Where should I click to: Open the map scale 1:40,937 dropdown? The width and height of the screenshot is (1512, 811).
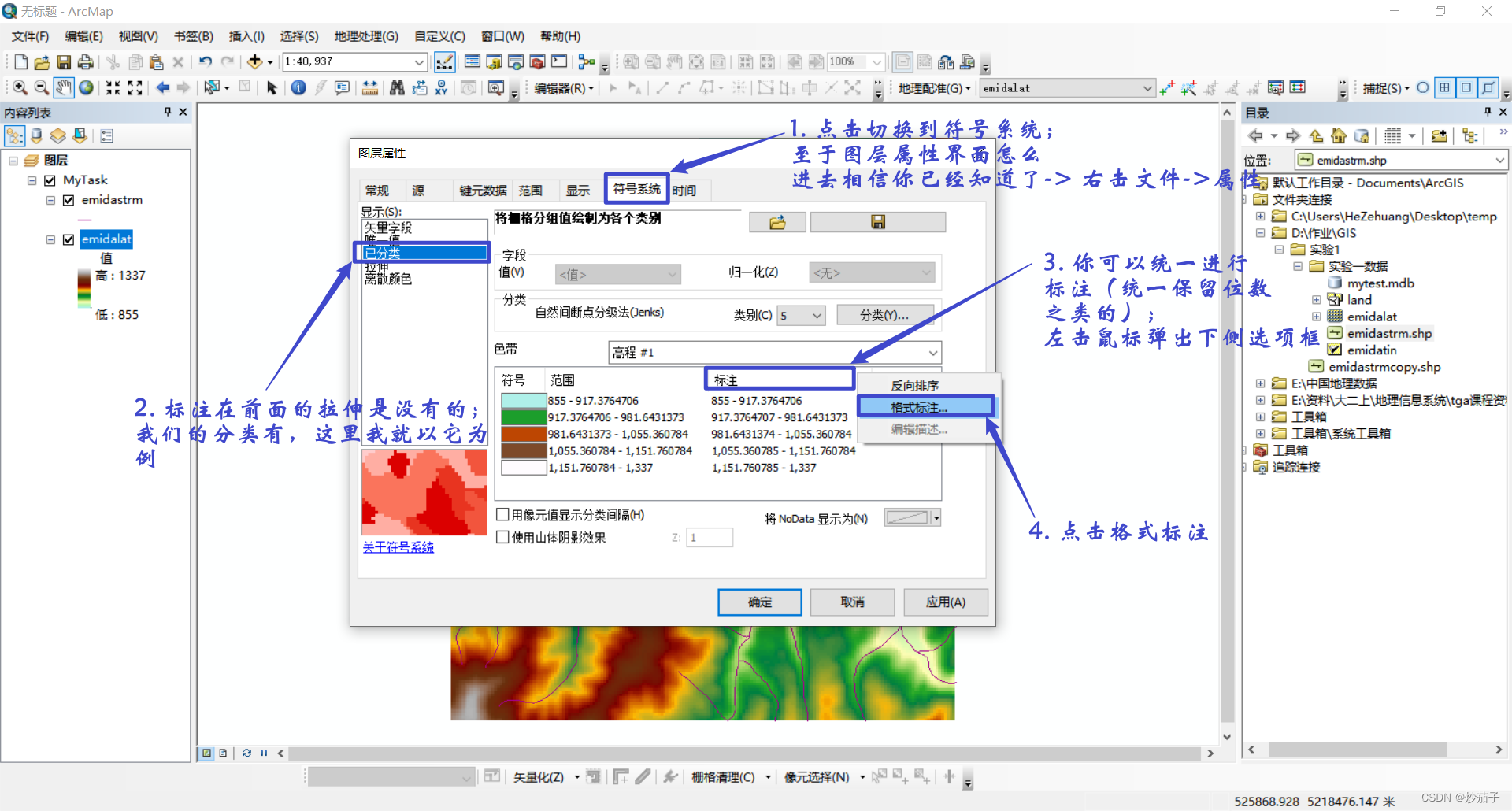(419, 62)
